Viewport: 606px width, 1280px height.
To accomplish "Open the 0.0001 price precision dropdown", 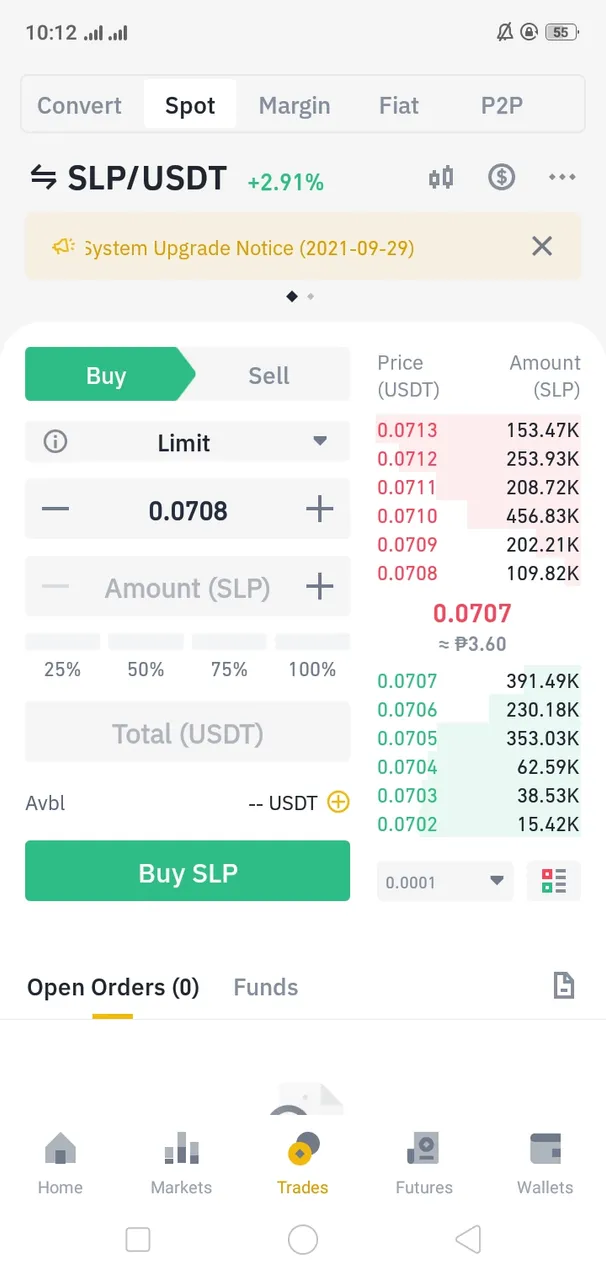I will tap(445, 881).
